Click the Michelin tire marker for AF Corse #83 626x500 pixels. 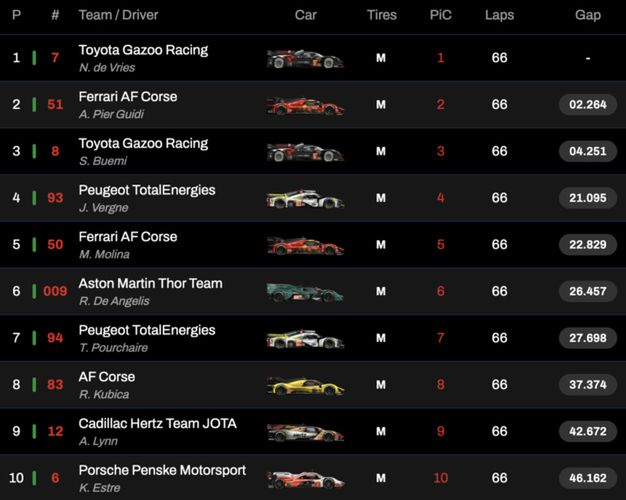pos(381,385)
